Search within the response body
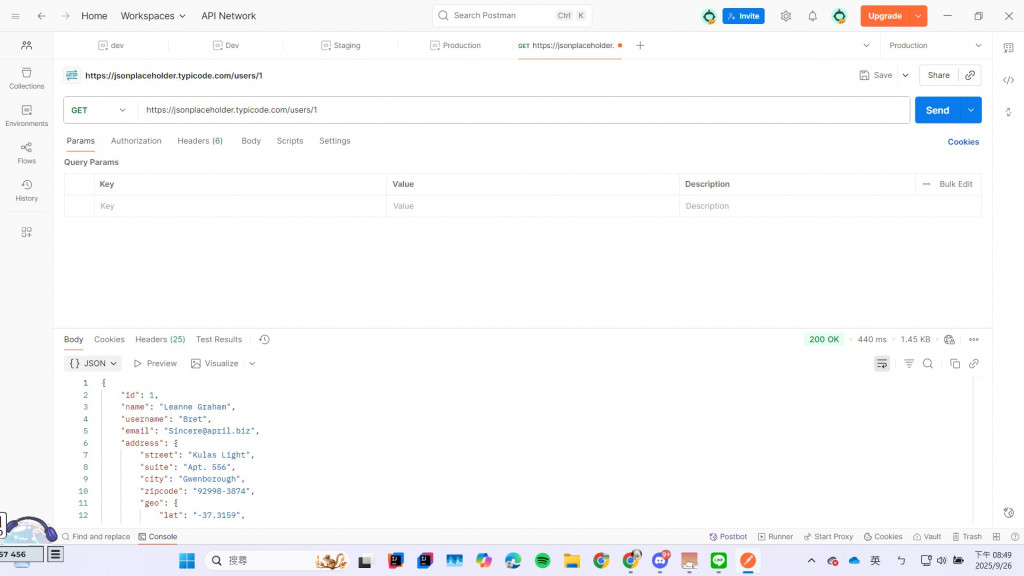 coord(927,363)
